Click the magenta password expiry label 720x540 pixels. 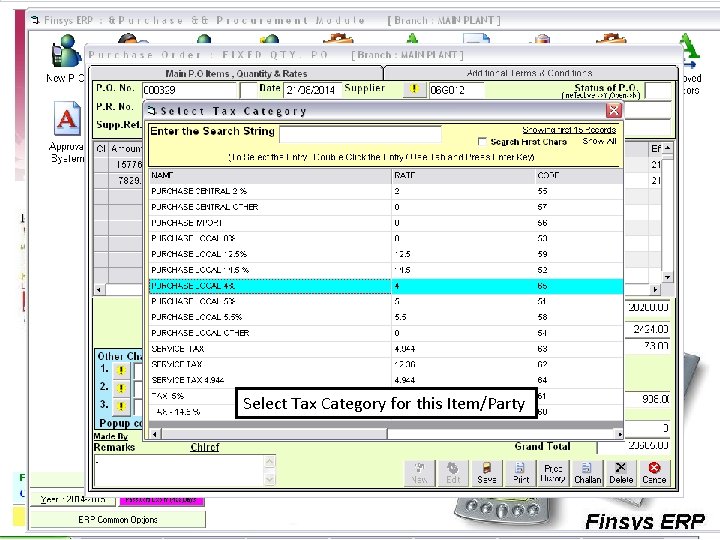coord(161,500)
